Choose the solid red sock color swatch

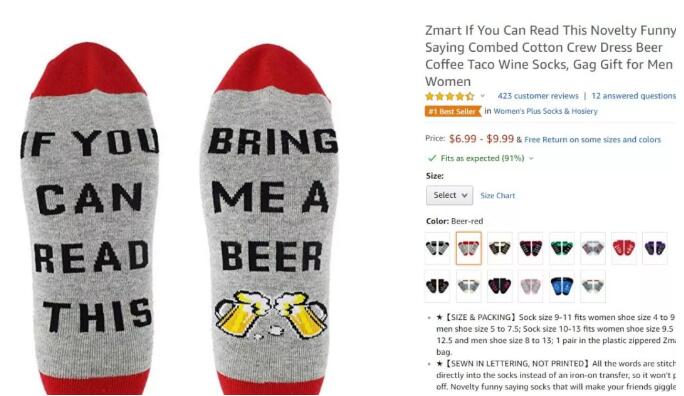click(624, 248)
